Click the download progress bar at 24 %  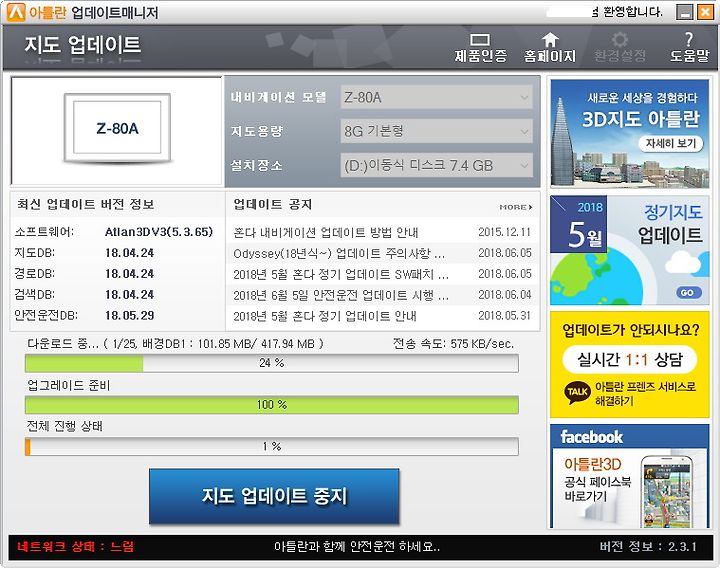pyautogui.click(x=272, y=363)
